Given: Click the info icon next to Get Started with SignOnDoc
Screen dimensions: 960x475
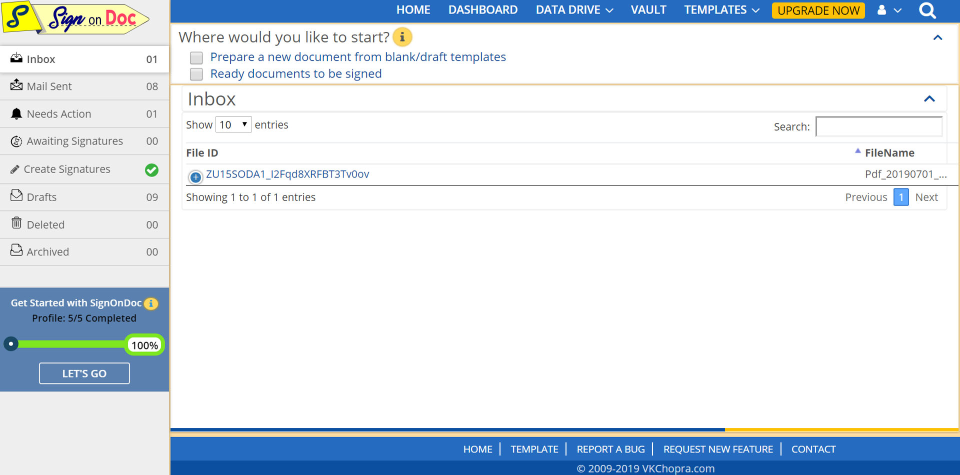Looking at the screenshot, I should pos(151,304).
